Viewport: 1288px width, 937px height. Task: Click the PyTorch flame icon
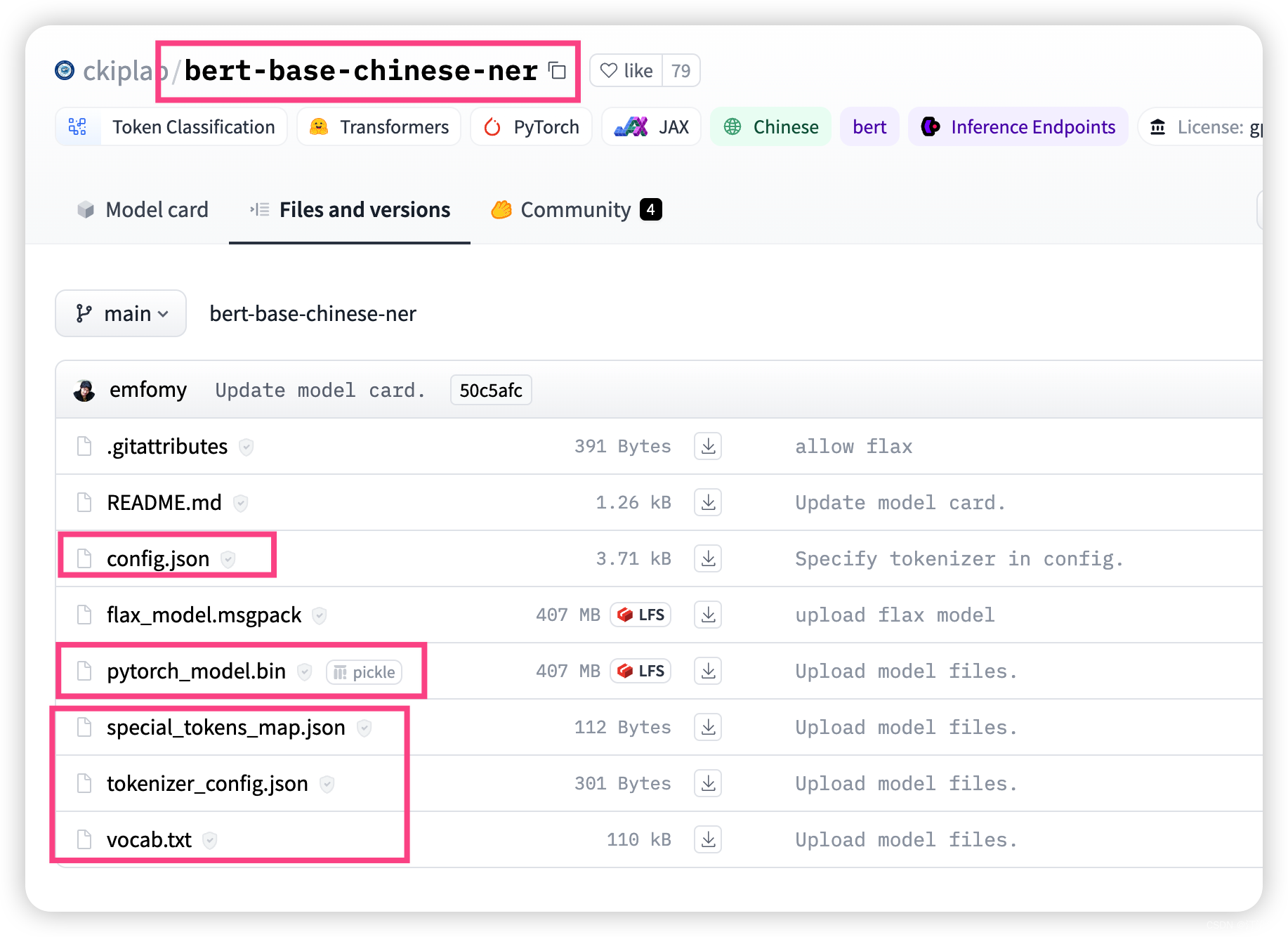pyautogui.click(x=492, y=126)
